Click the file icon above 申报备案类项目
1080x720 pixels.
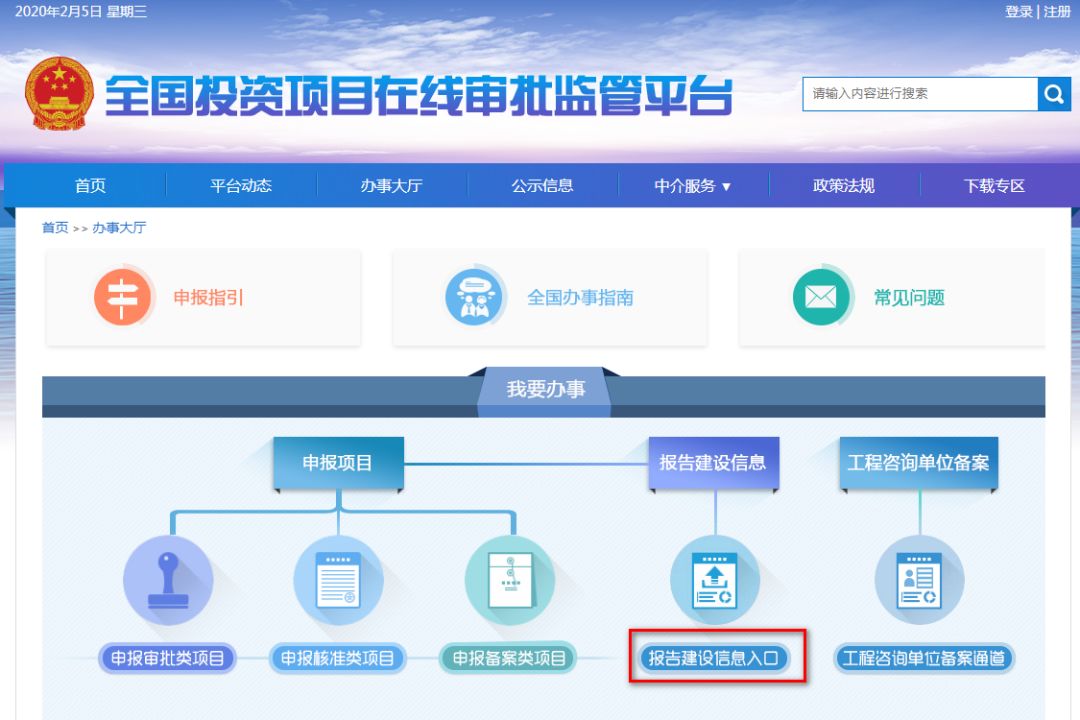coord(509,581)
